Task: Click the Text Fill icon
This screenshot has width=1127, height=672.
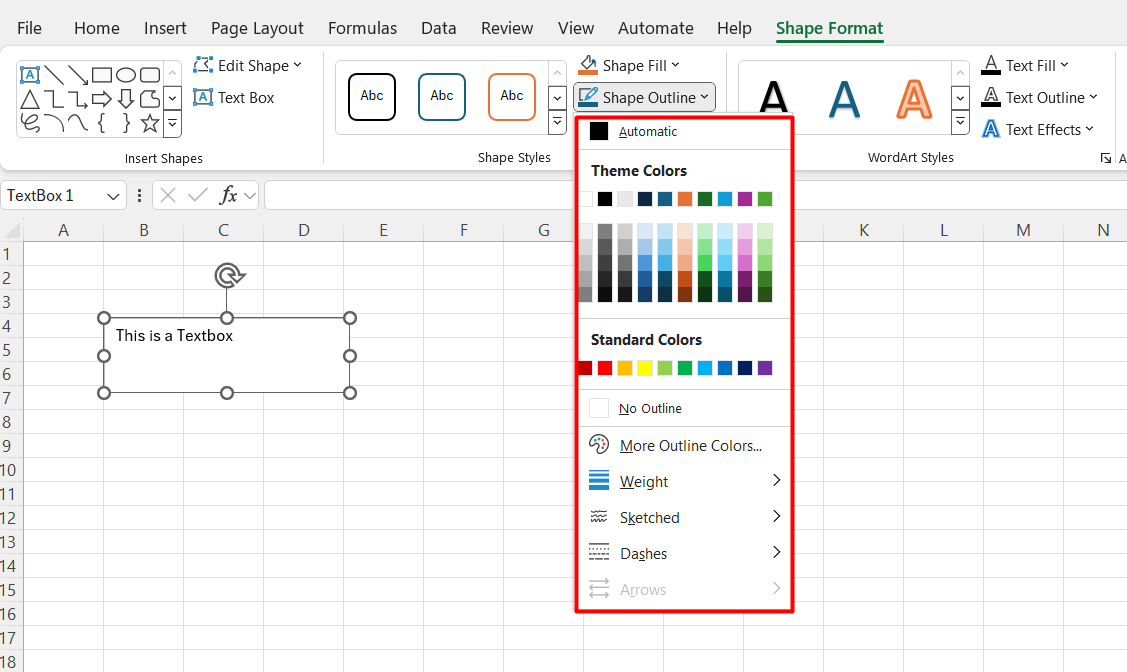Action: [x=991, y=65]
